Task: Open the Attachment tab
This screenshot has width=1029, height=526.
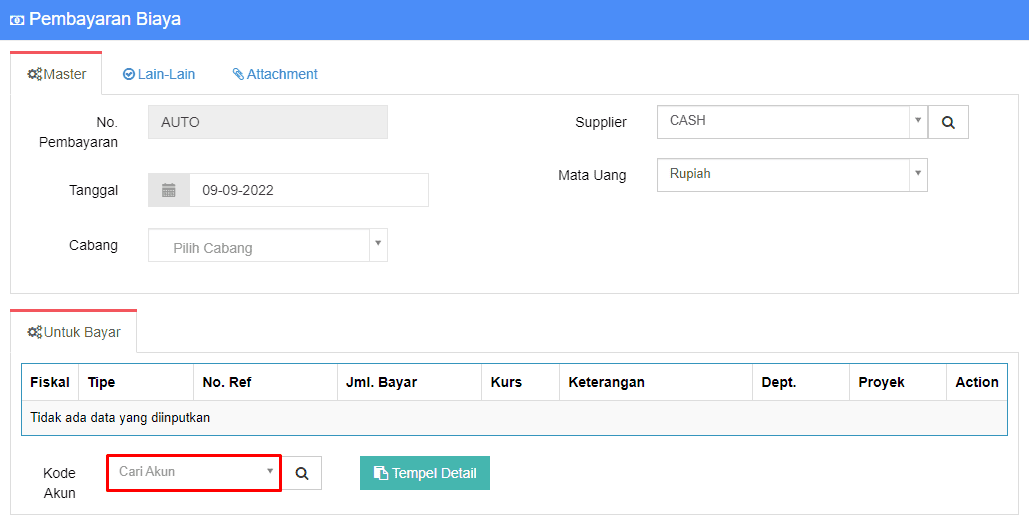Action: (275, 74)
